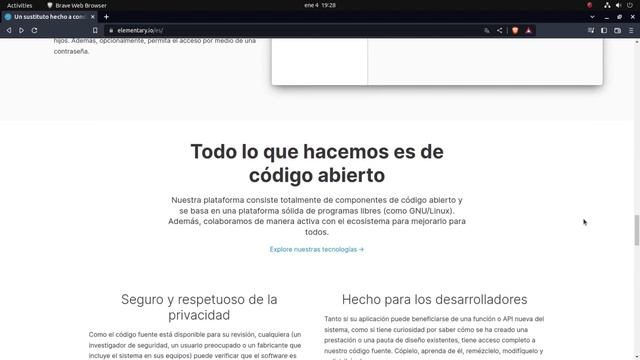640x360 pixels.
Task: Close the 'Un sustituto hecho a com' tab
Action: tap(93, 17)
